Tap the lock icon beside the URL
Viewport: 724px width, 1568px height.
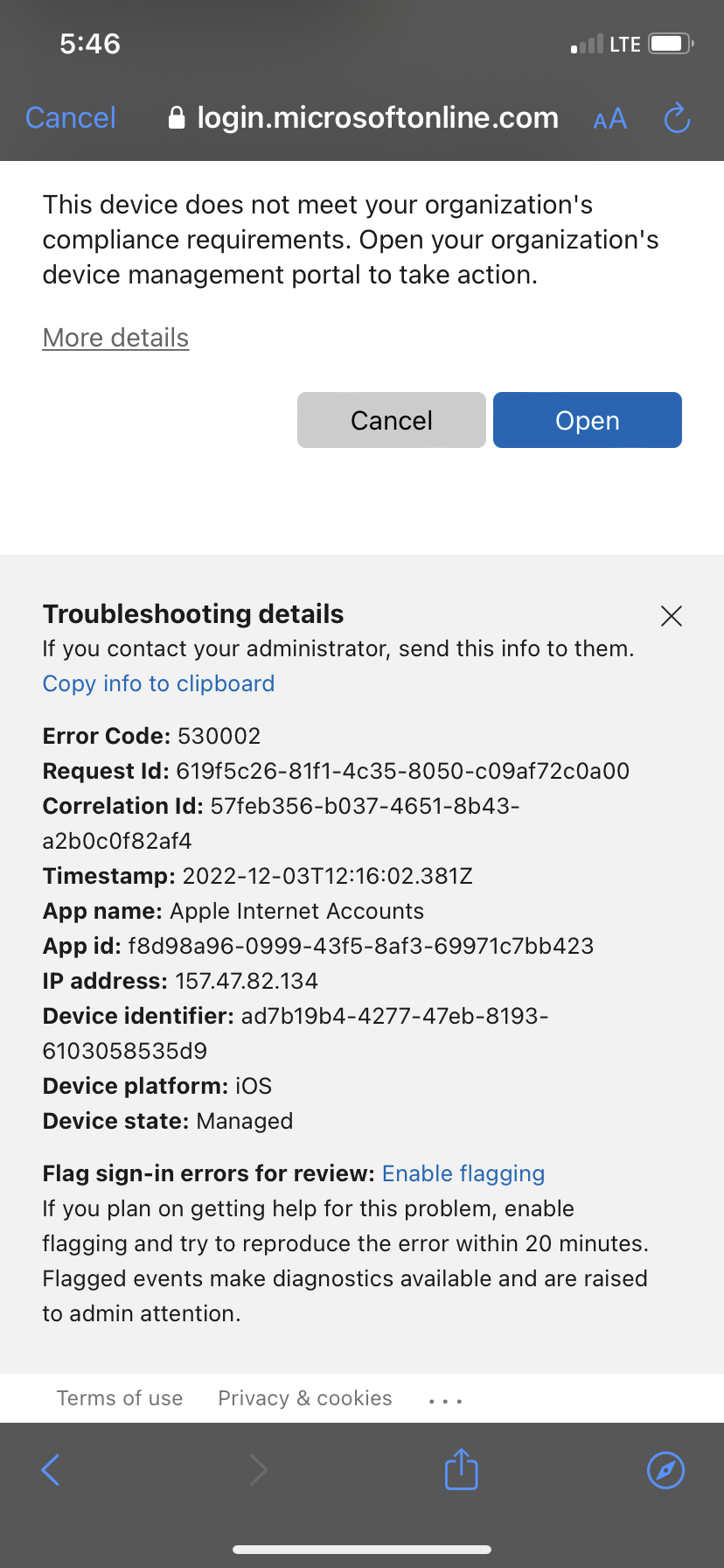point(177,118)
